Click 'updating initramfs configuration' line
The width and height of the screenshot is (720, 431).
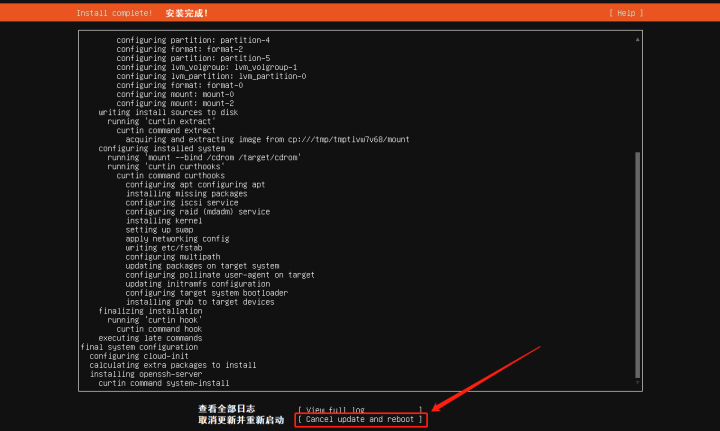pos(197,284)
